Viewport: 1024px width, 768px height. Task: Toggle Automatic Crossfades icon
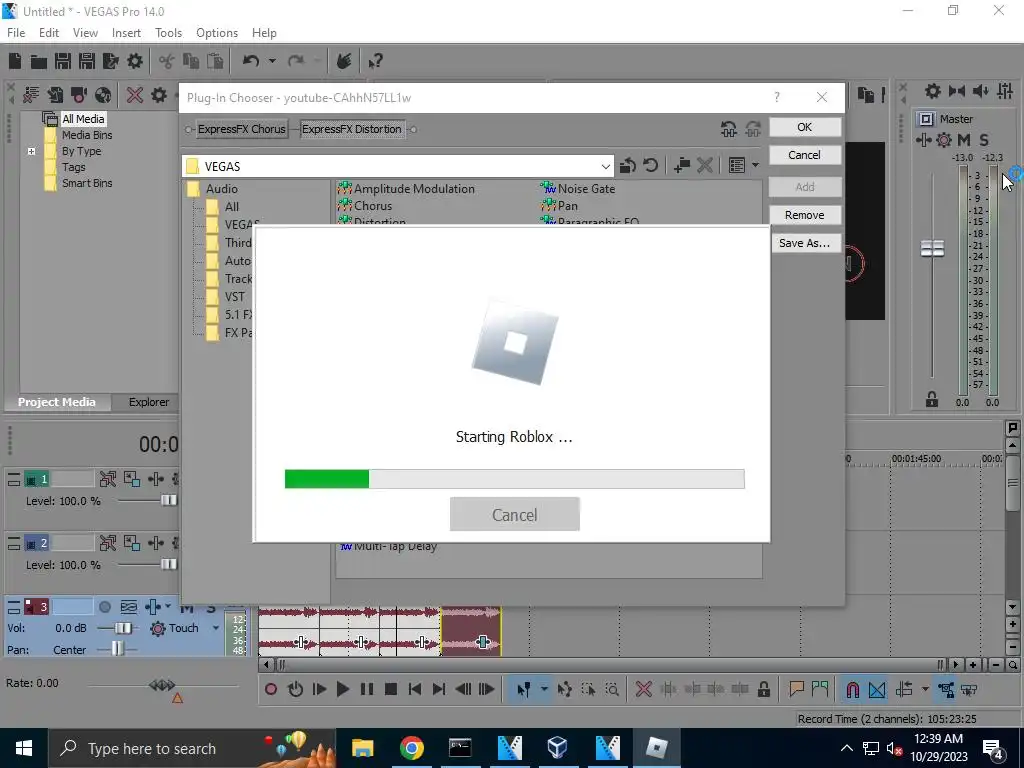[x=877, y=689]
